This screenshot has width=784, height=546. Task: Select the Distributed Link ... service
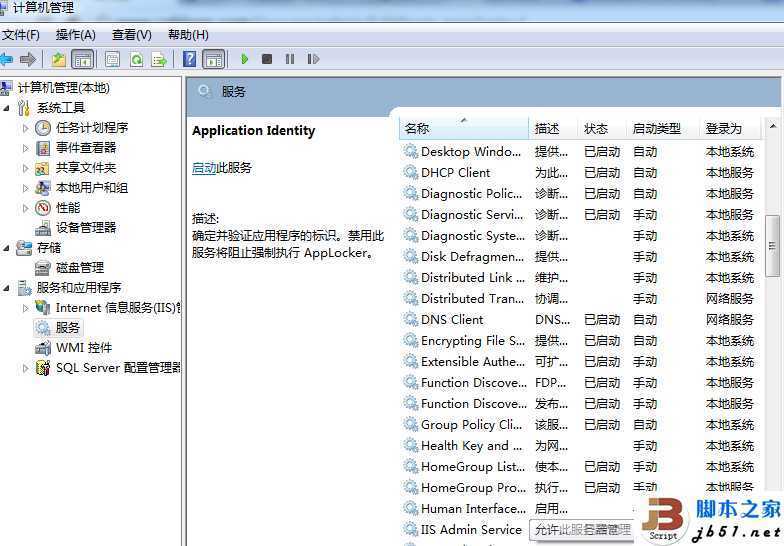pos(579,278)
